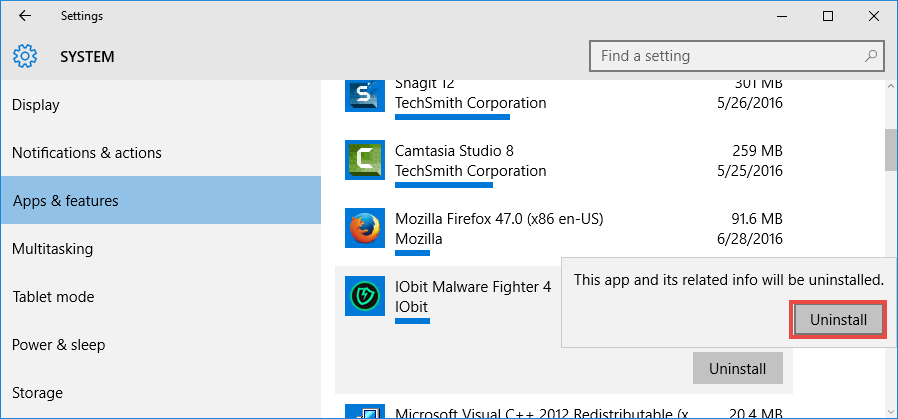Viewport: 898px width, 419px height.
Task: Confirm Uninstall in the popup
Action: pos(838,319)
